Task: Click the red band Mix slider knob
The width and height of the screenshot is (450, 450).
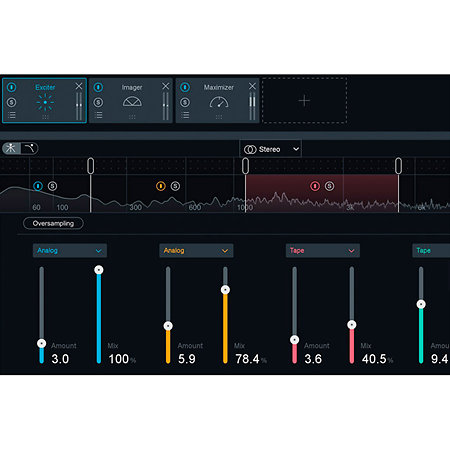Action: pos(352,324)
